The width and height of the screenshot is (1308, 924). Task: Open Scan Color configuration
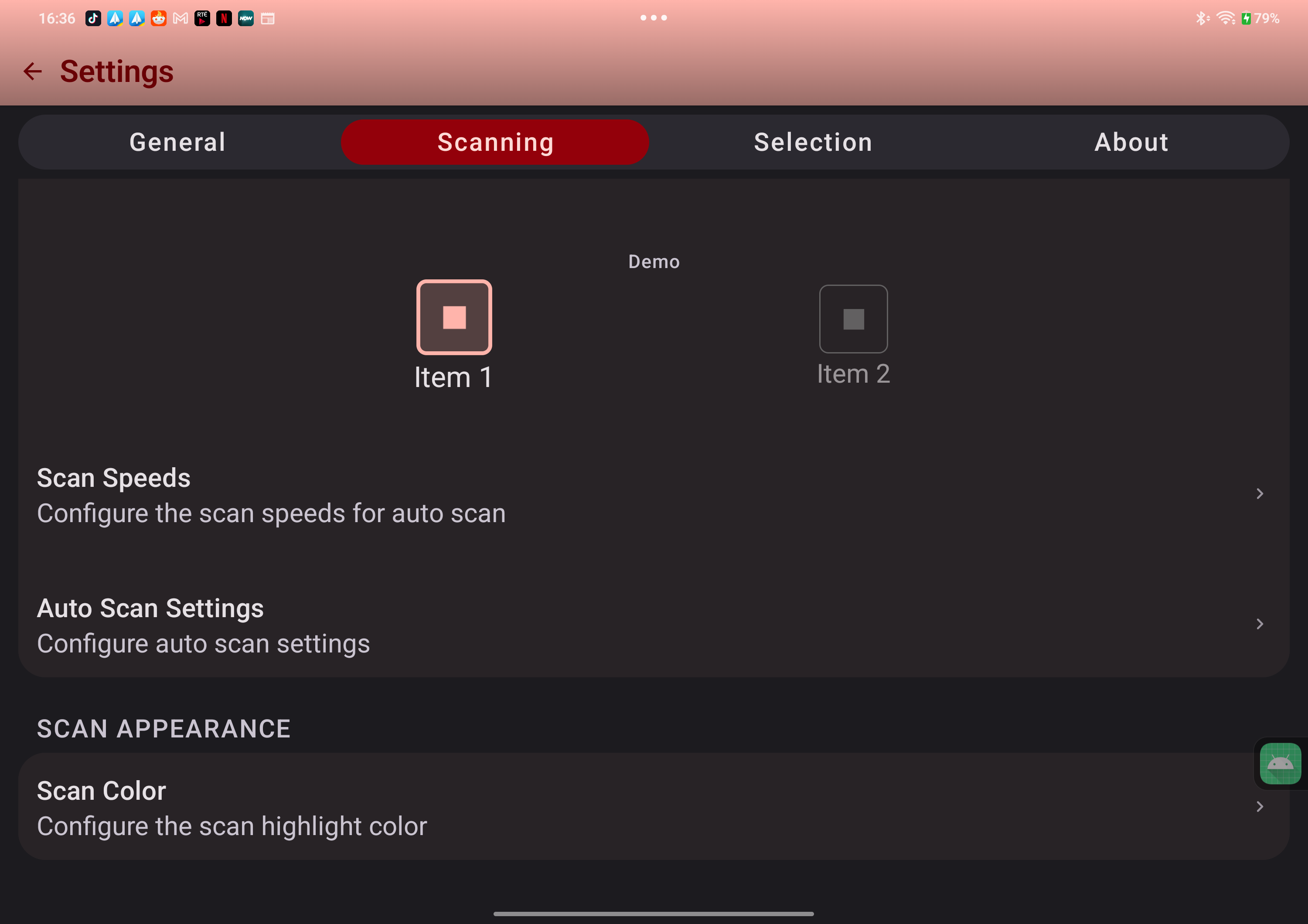654,807
